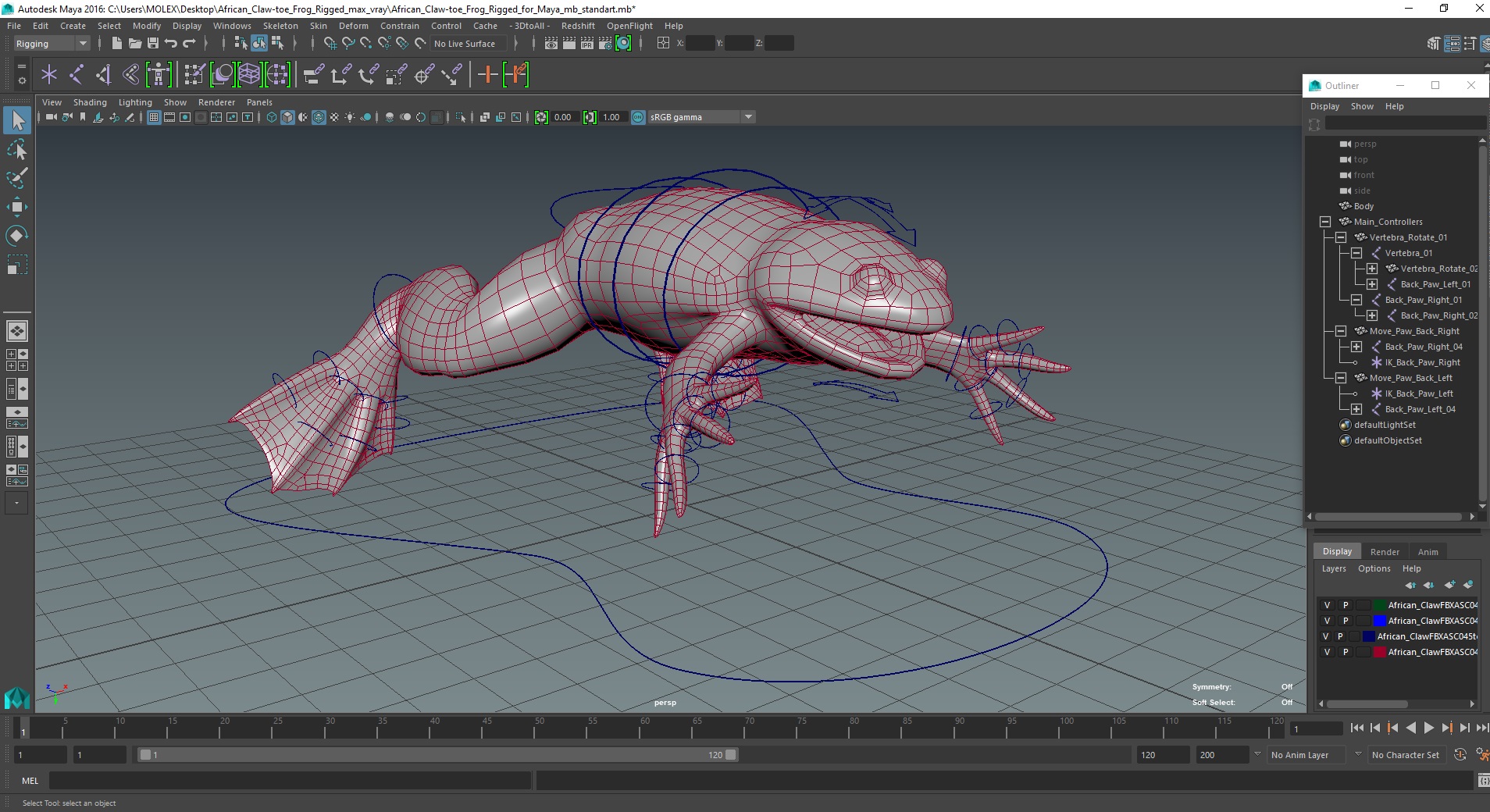The height and width of the screenshot is (812, 1490).
Task: Open the sRGB gamma view transform dropdown
Action: coord(701,117)
